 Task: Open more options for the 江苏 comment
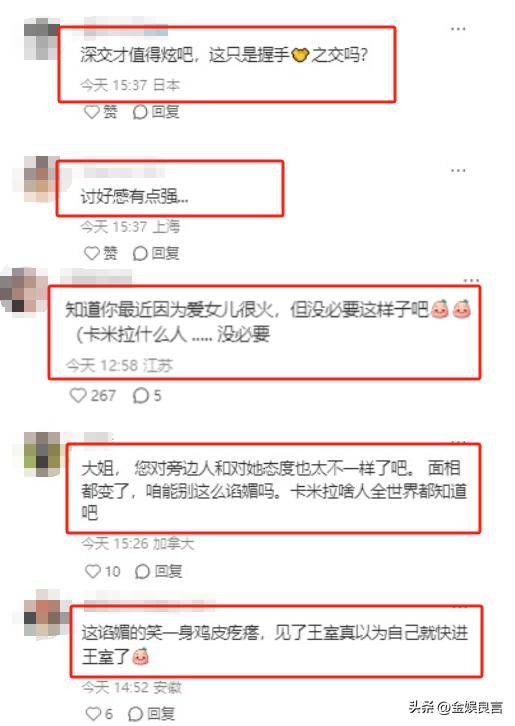pyautogui.click(x=471, y=281)
